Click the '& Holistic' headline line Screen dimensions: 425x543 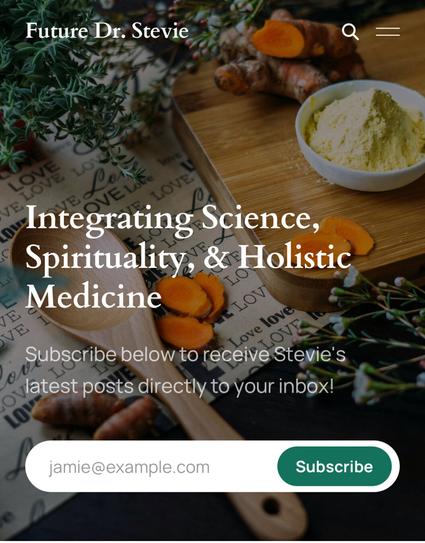[x=277, y=257]
